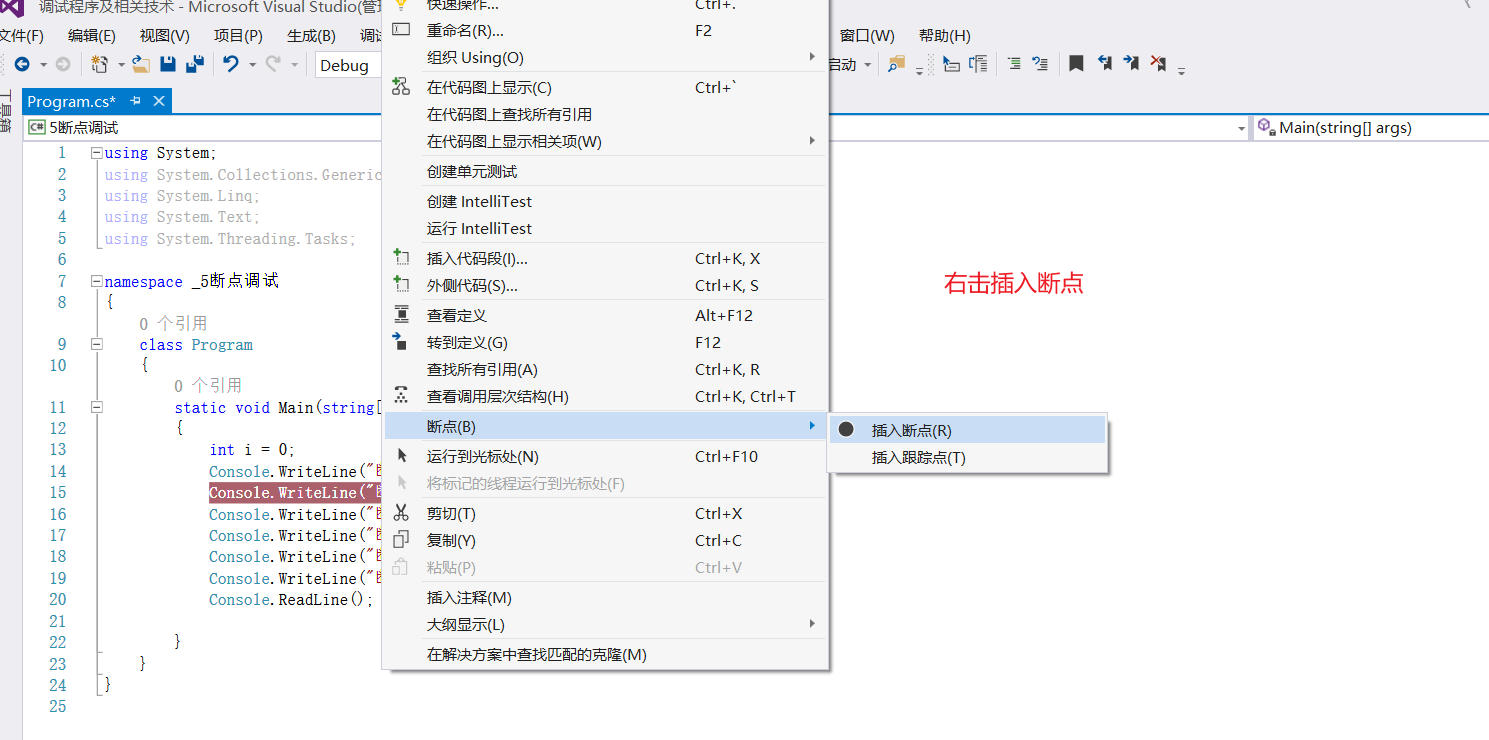Clear all bookmarks using the red X bookmark icon
Screen dimensions: 1489x740
click(1156, 63)
